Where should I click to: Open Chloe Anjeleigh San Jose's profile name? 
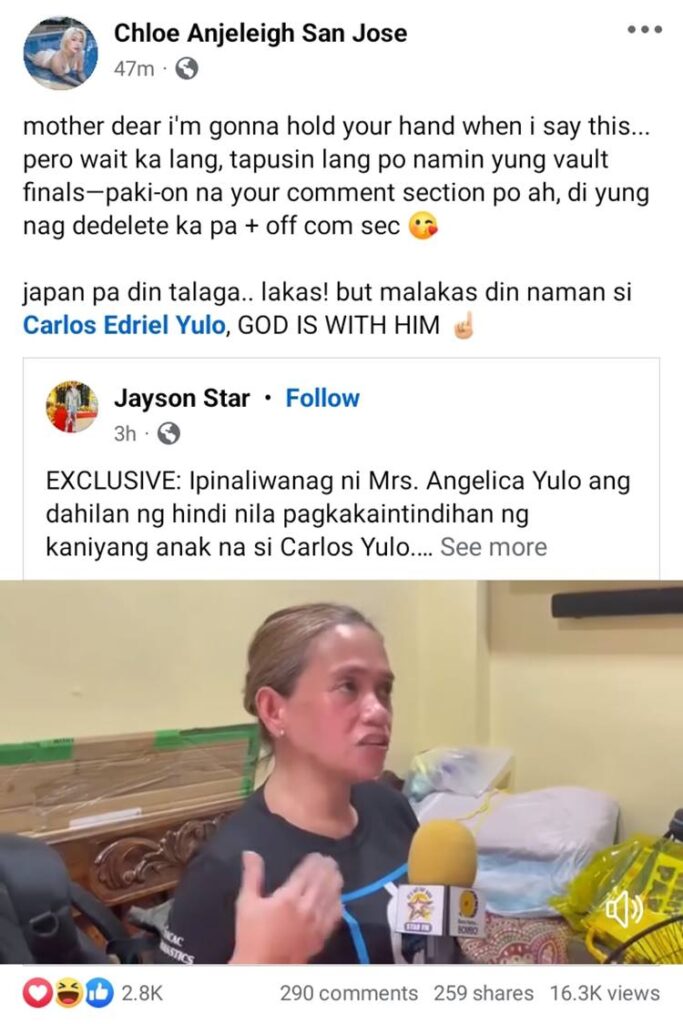[261, 33]
